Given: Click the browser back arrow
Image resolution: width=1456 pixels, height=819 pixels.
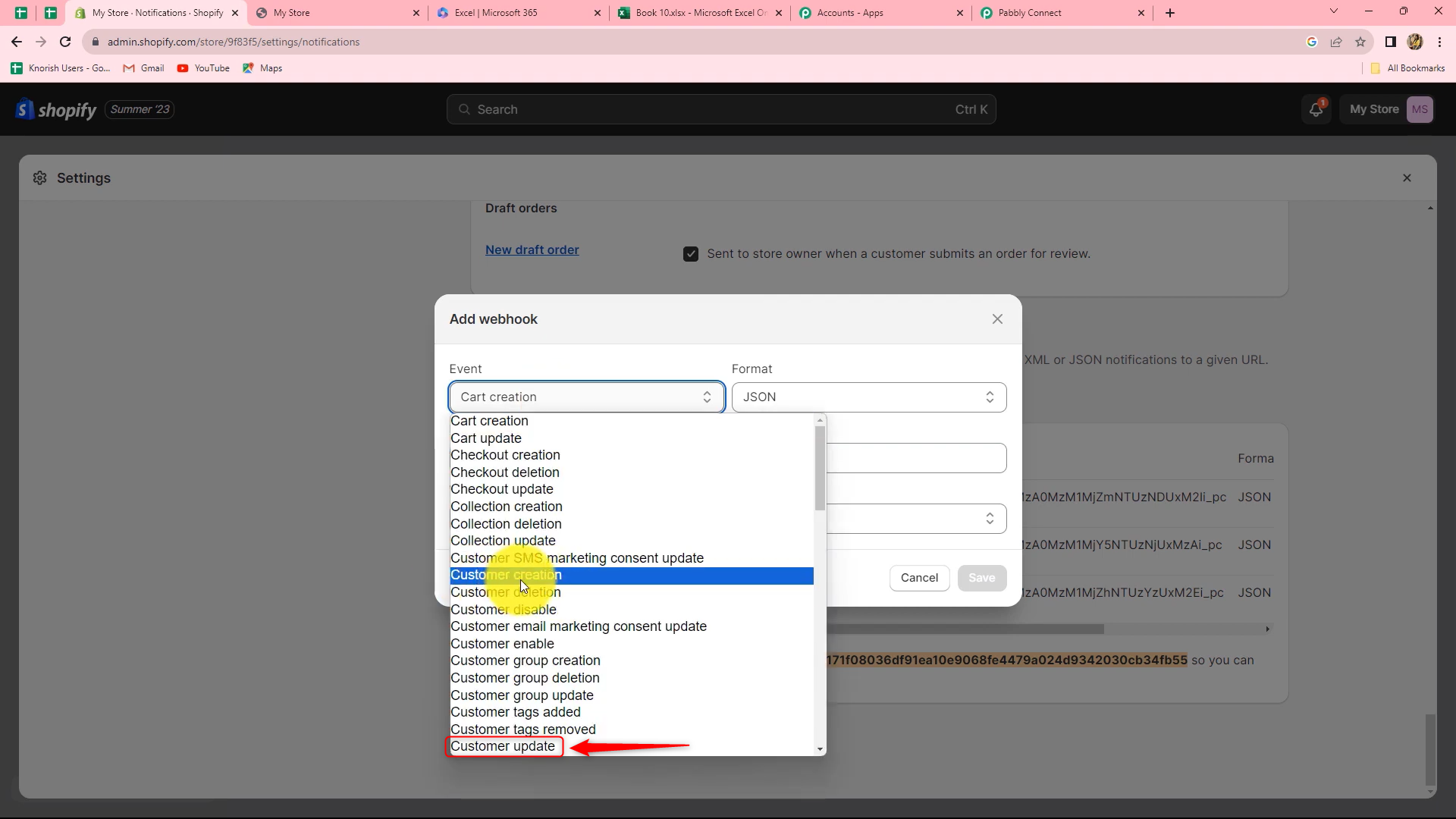Looking at the screenshot, I should pyautogui.click(x=17, y=42).
